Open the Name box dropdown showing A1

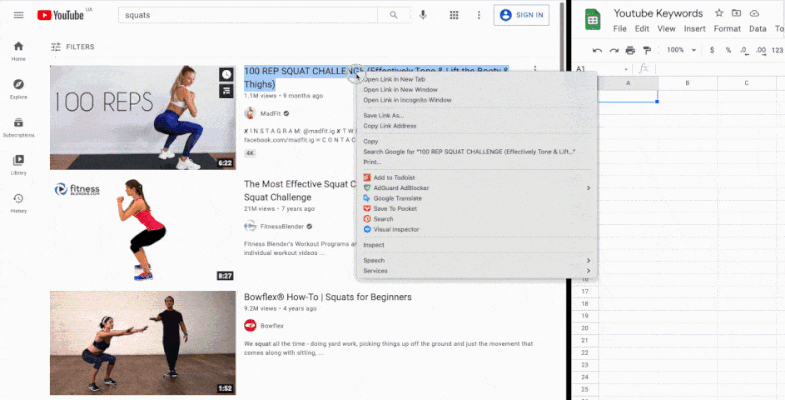click(626, 69)
